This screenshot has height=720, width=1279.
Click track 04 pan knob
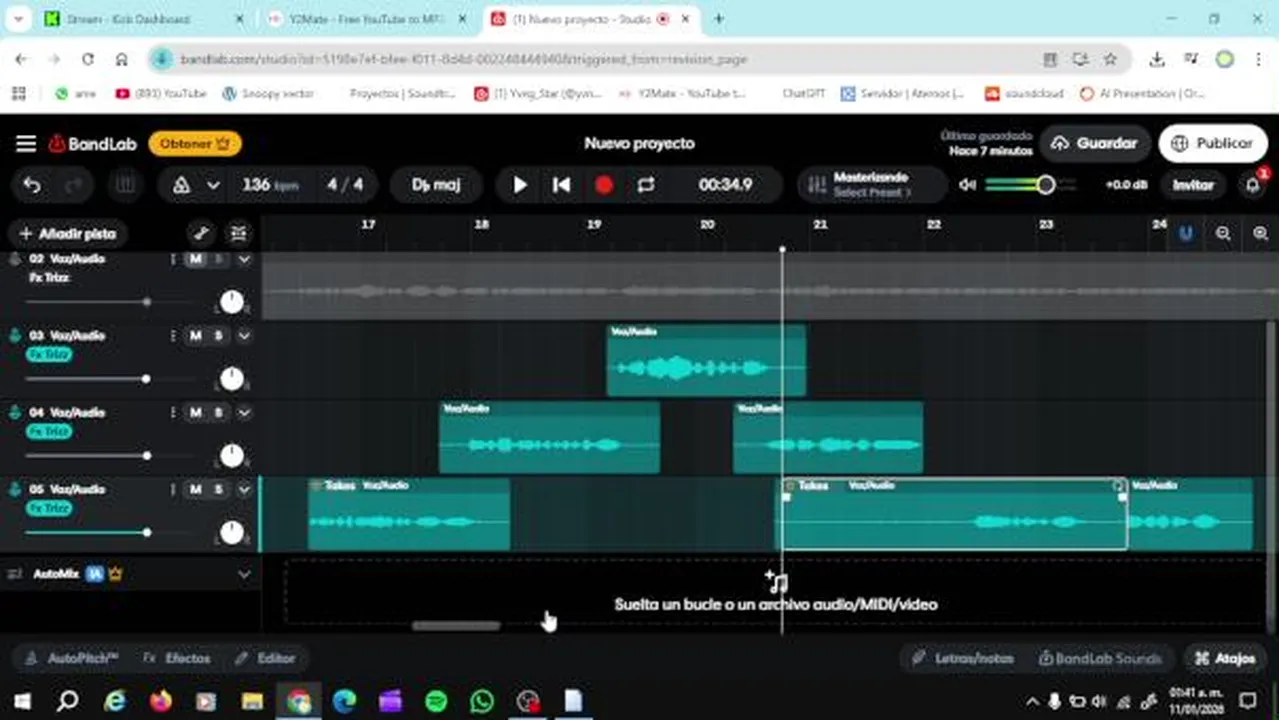point(232,456)
